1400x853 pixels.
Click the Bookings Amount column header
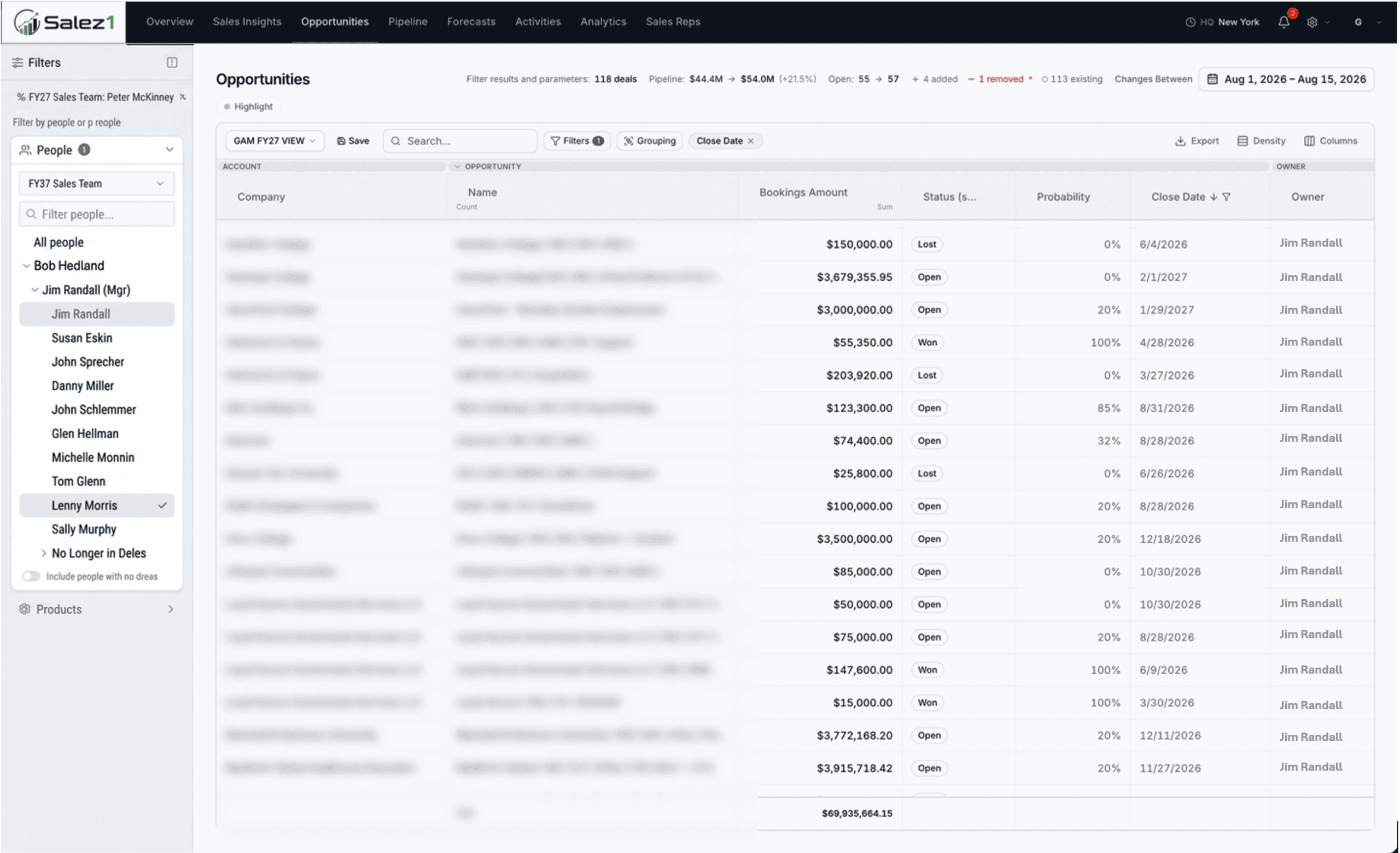pos(803,192)
